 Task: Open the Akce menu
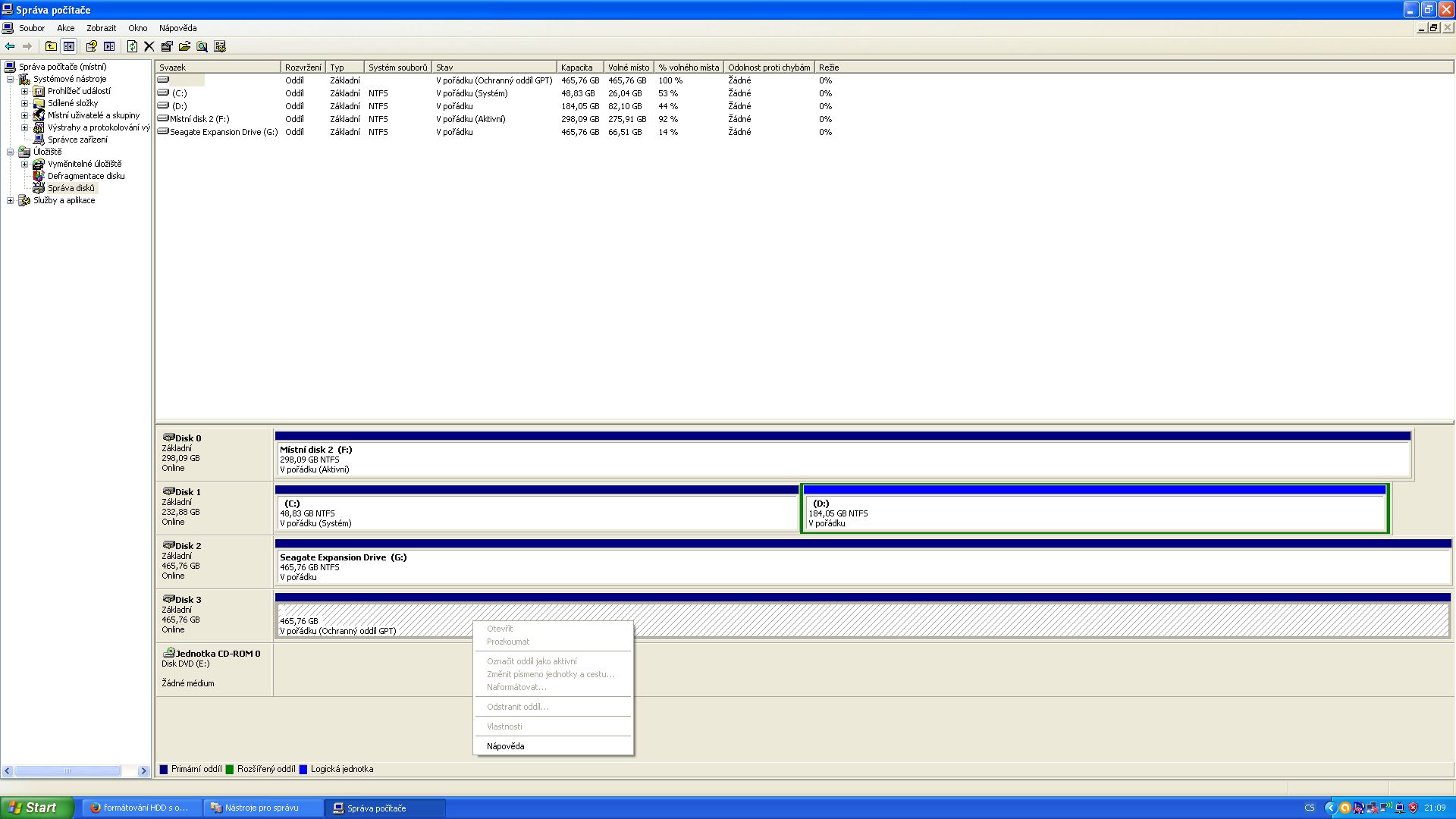tap(66, 28)
